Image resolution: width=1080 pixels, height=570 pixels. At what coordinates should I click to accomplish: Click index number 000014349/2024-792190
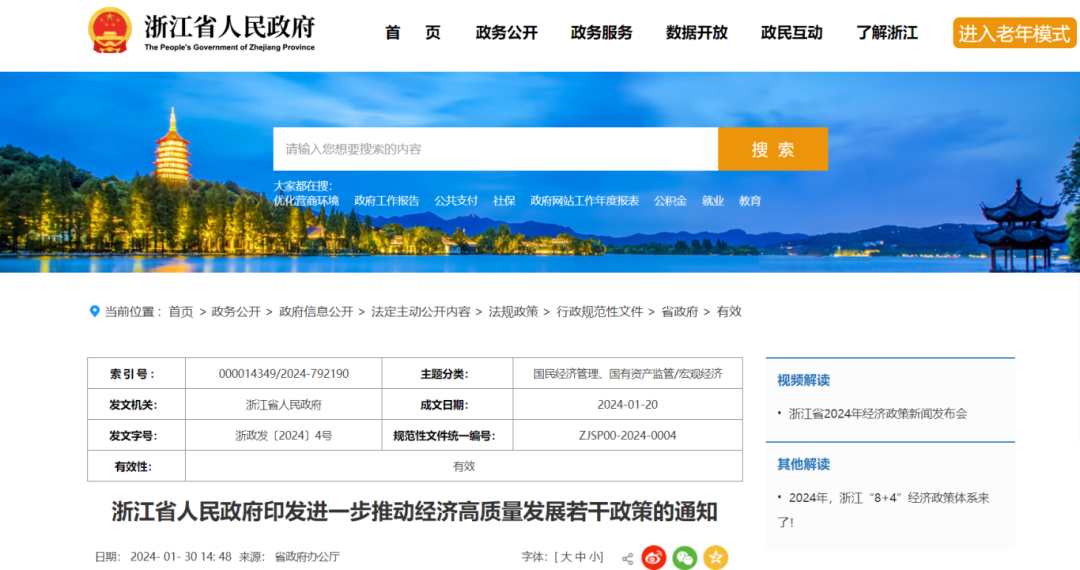pyautogui.click(x=284, y=373)
